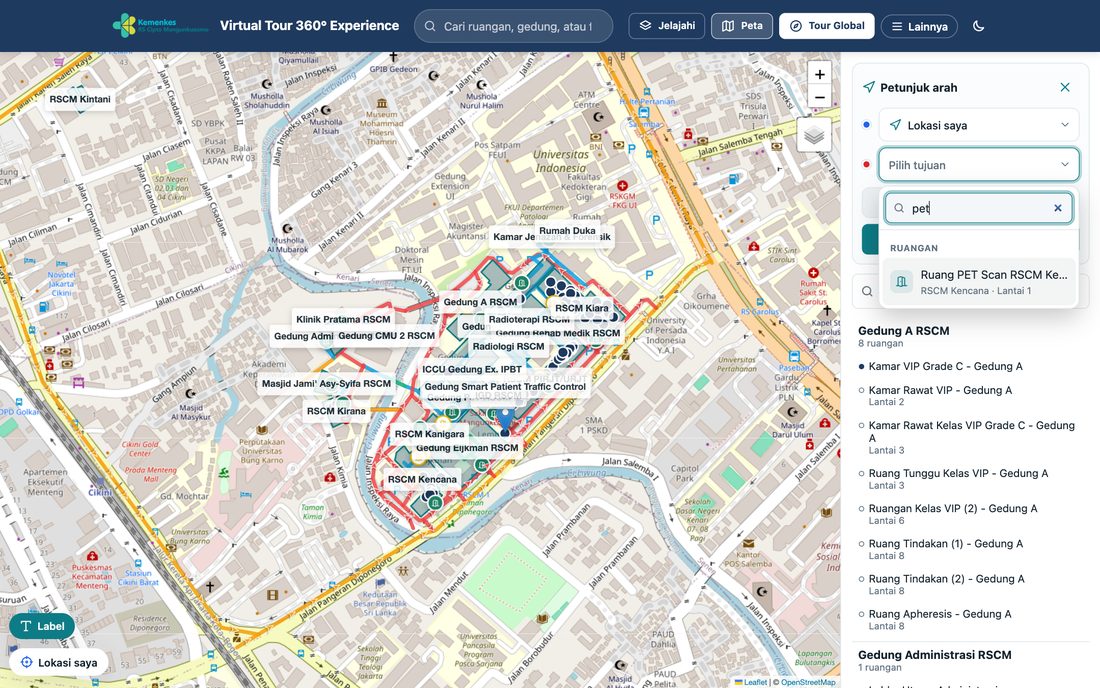
Task: Click the RSCM Kanigara map label
Action: (x=429, y=434)
